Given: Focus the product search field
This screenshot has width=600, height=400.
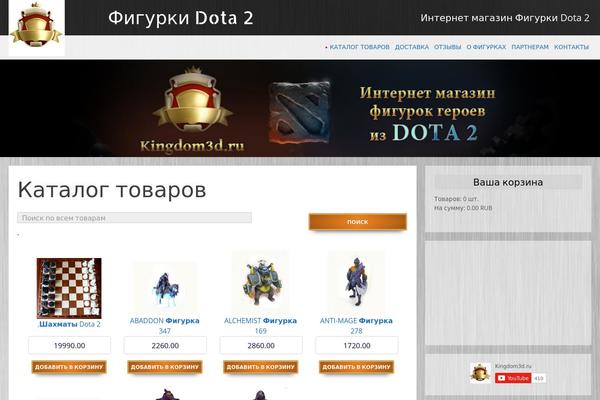Looking at the screenshot, I should click(x=134, y=218).
